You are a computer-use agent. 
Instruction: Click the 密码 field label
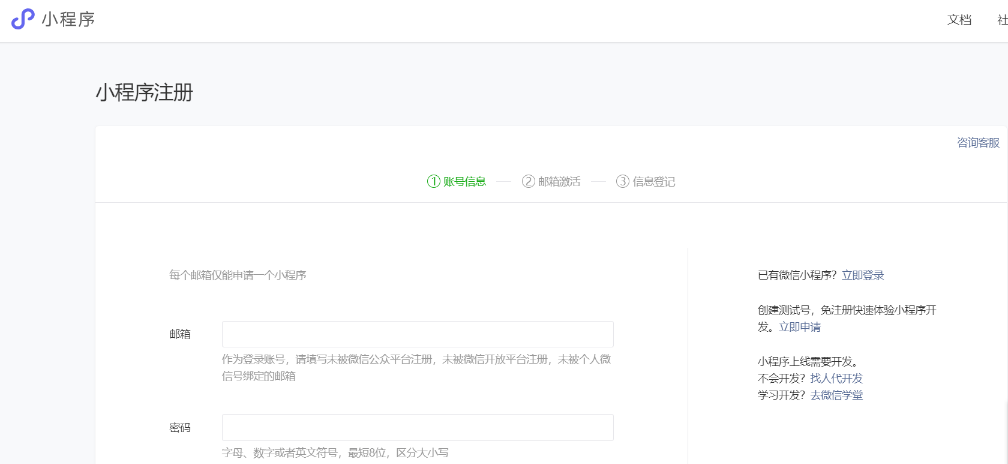click(180, 427)
